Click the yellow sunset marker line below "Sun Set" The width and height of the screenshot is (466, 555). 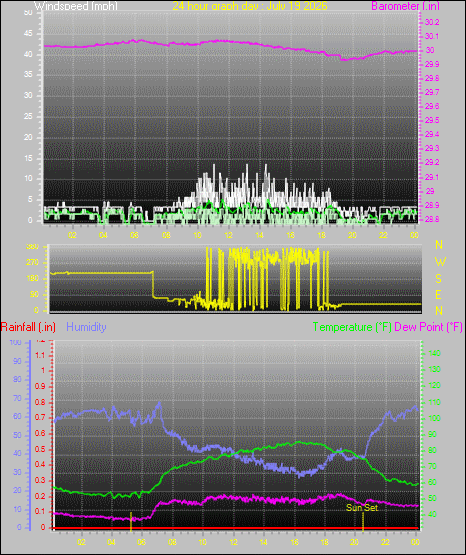[363, 522]
